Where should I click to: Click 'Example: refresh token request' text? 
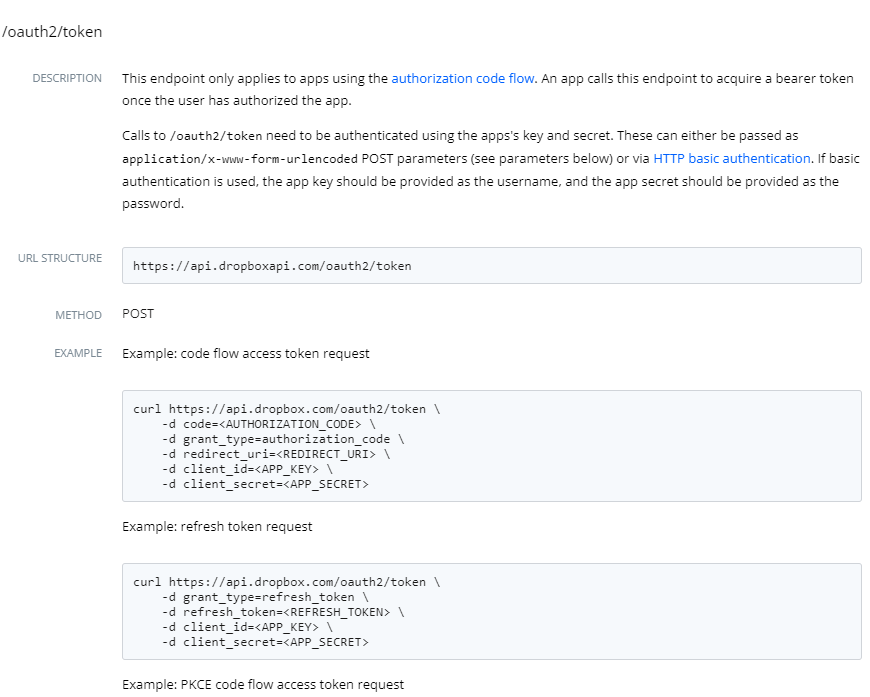click(x=217, y=527)
